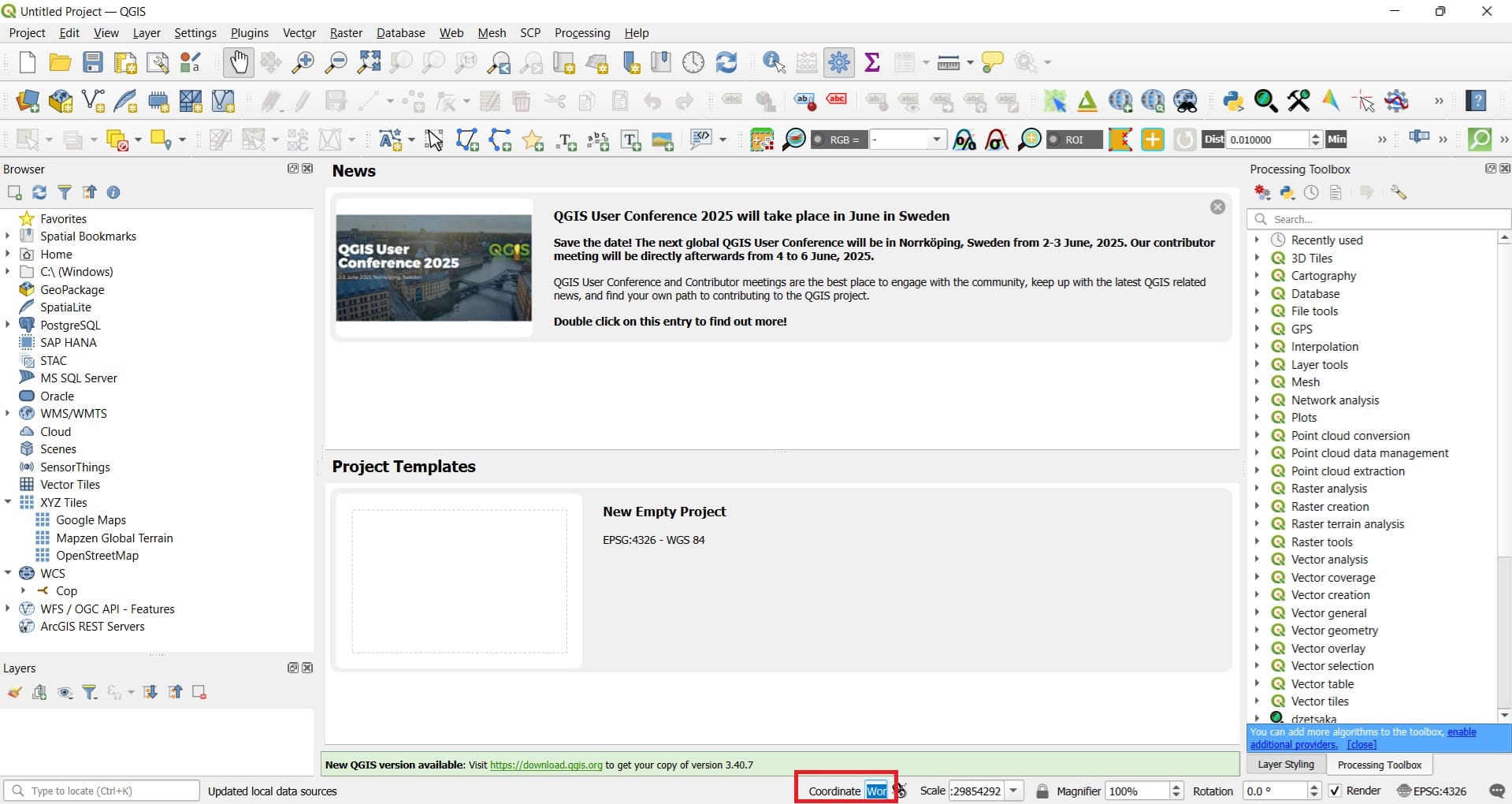
Task: Open toolbox History clock icon
Action: [x=1311, y=192]
